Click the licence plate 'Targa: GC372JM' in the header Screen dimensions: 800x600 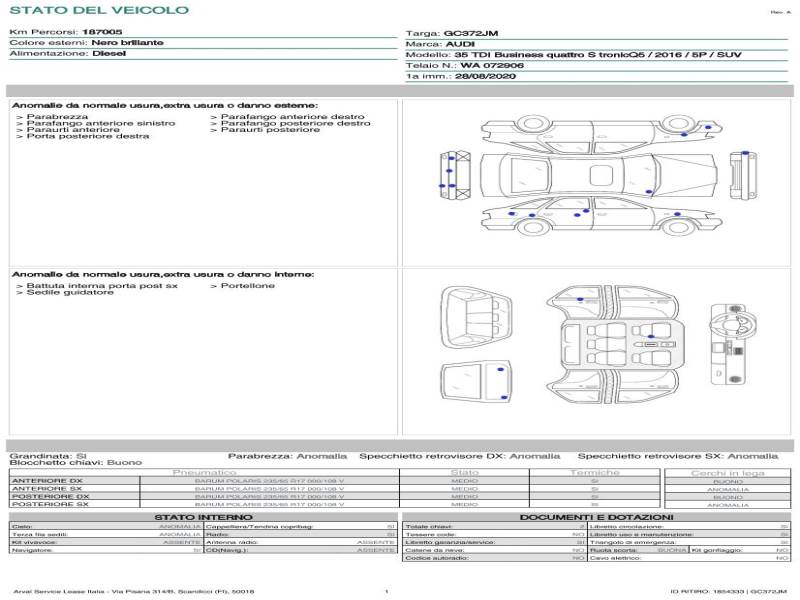coord(452,34)
